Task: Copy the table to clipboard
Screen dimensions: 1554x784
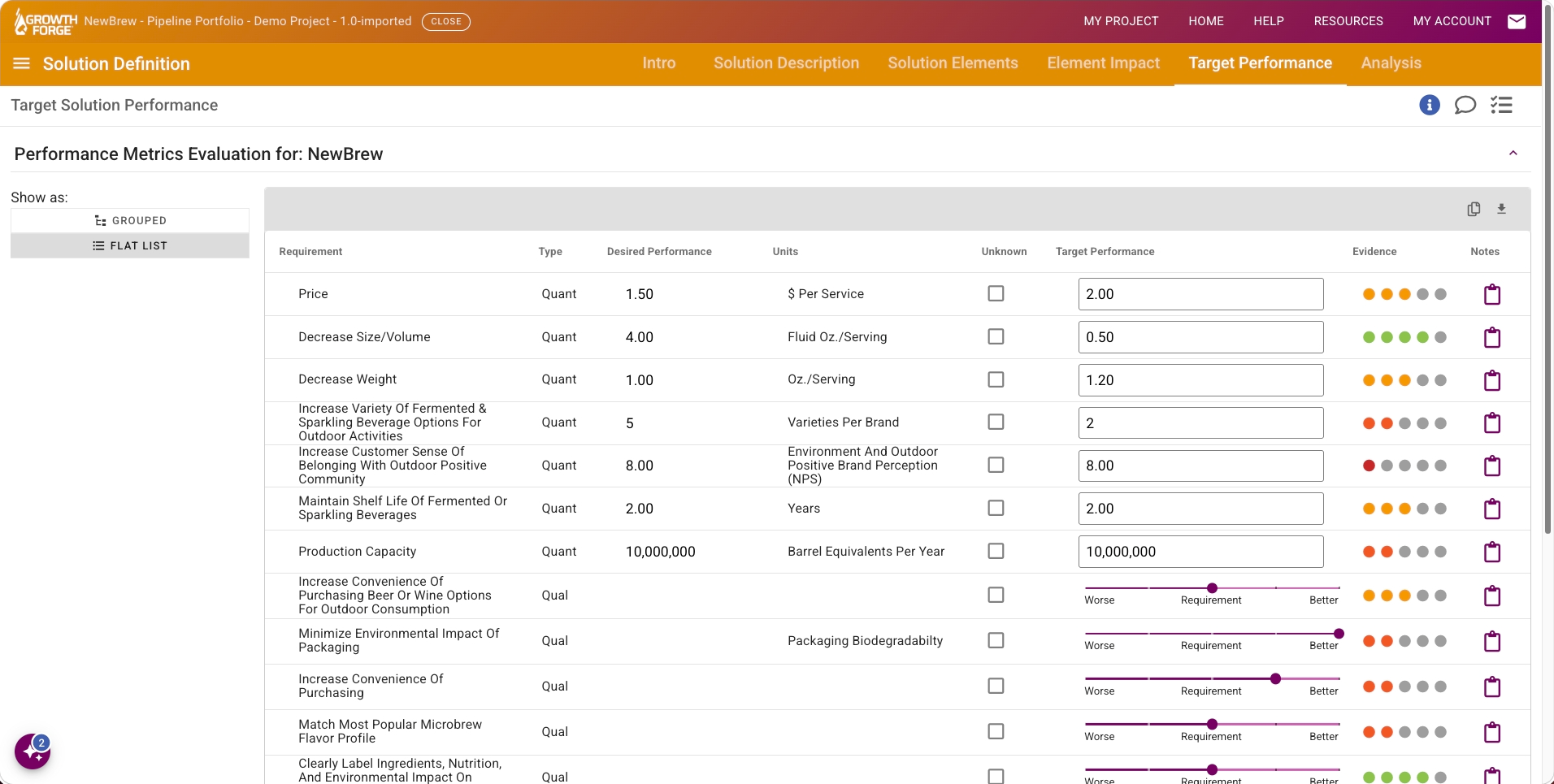Action: click(x=1474, y=209)
